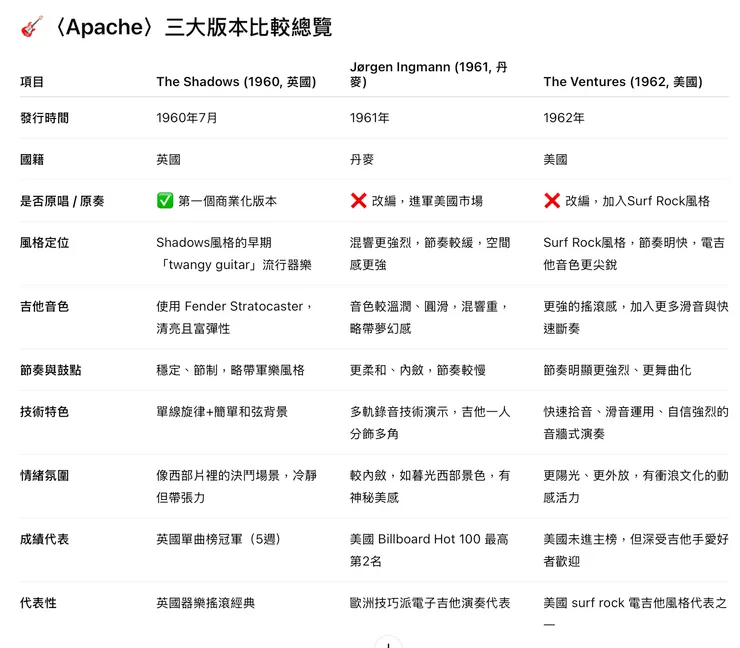This screenshot has height=648, width=740.
Task: Select row label 技術特色
Action: tap(44, 412)
